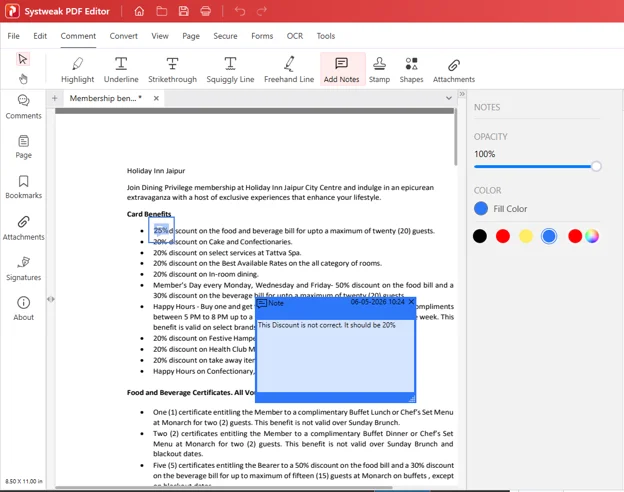The image size is (624, 492).
Task: Choose the Squiggly Line tool
Action: click(x=230, y=70)
